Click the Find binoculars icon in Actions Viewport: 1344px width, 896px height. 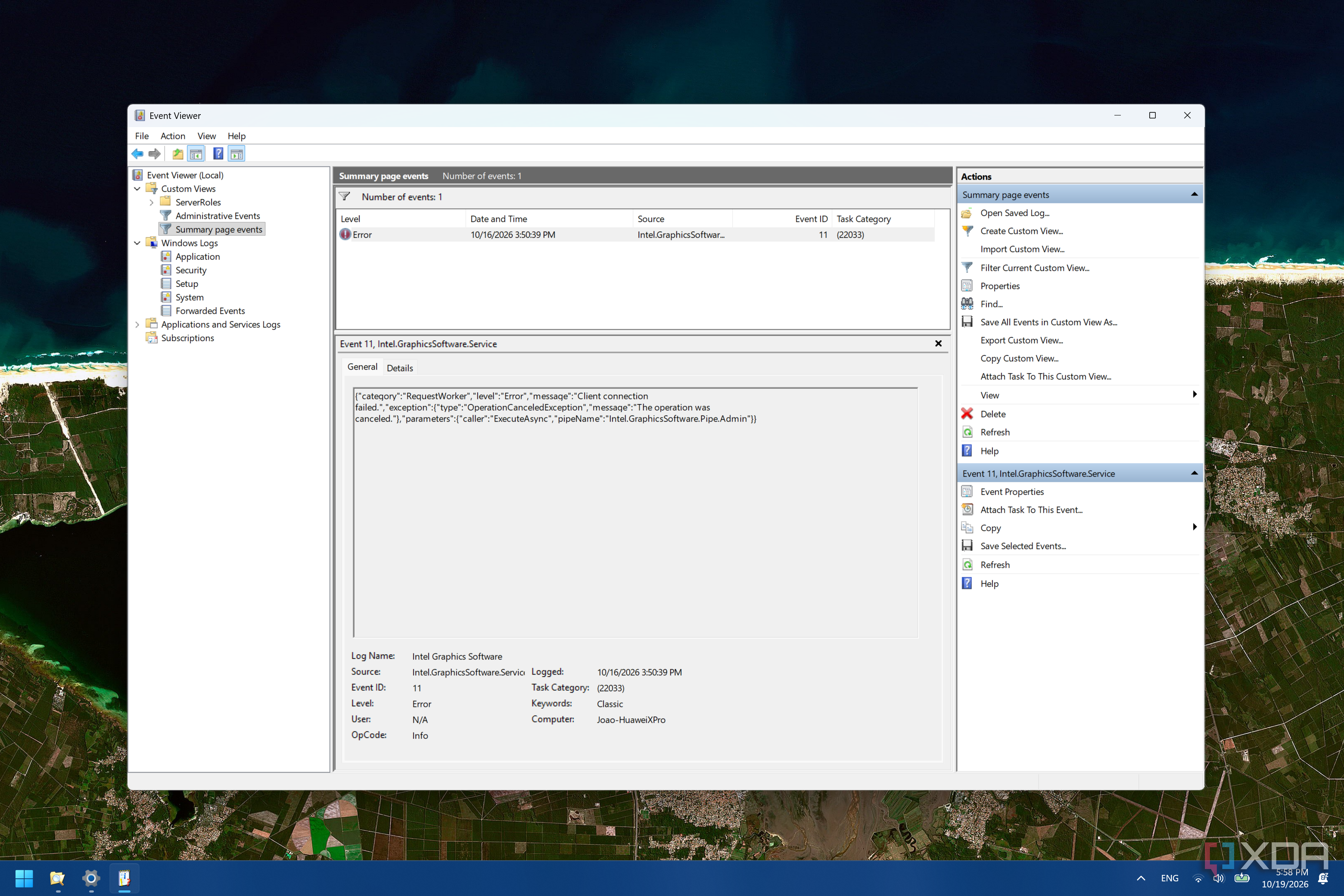pyautogui.click(x=967, y=303)
